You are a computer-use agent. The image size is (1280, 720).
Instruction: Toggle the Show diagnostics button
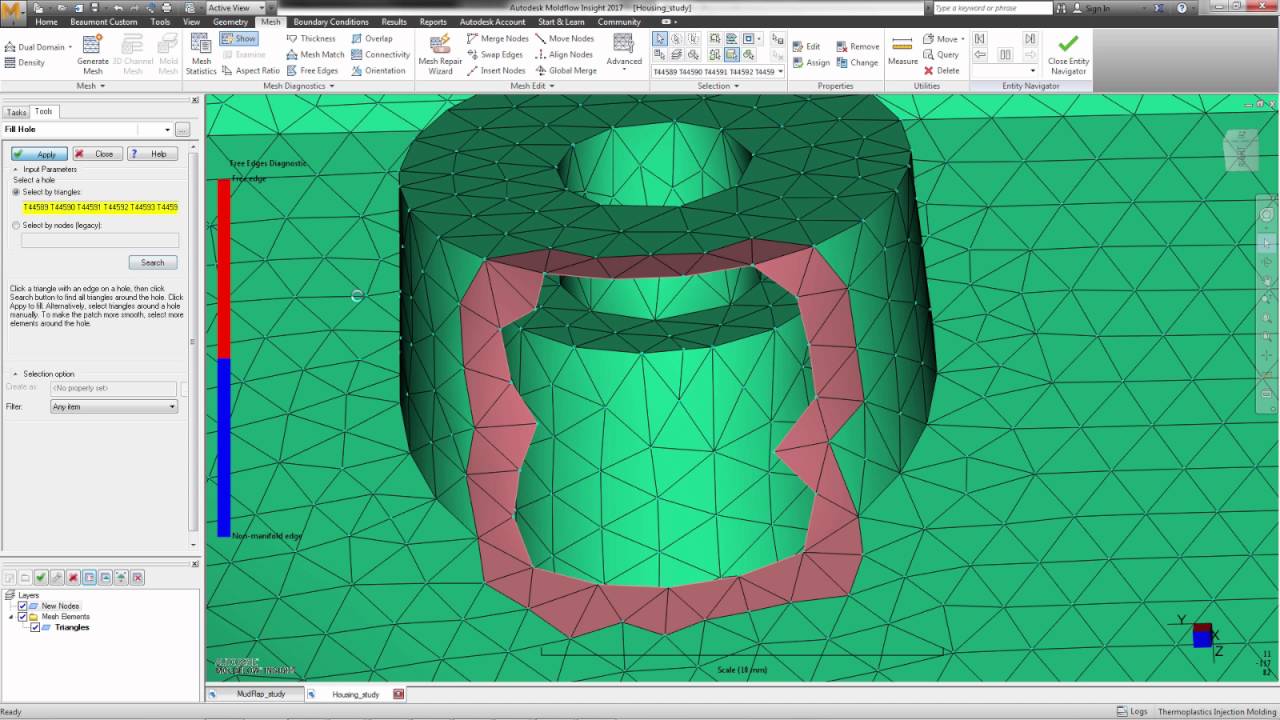pos(239,39)
